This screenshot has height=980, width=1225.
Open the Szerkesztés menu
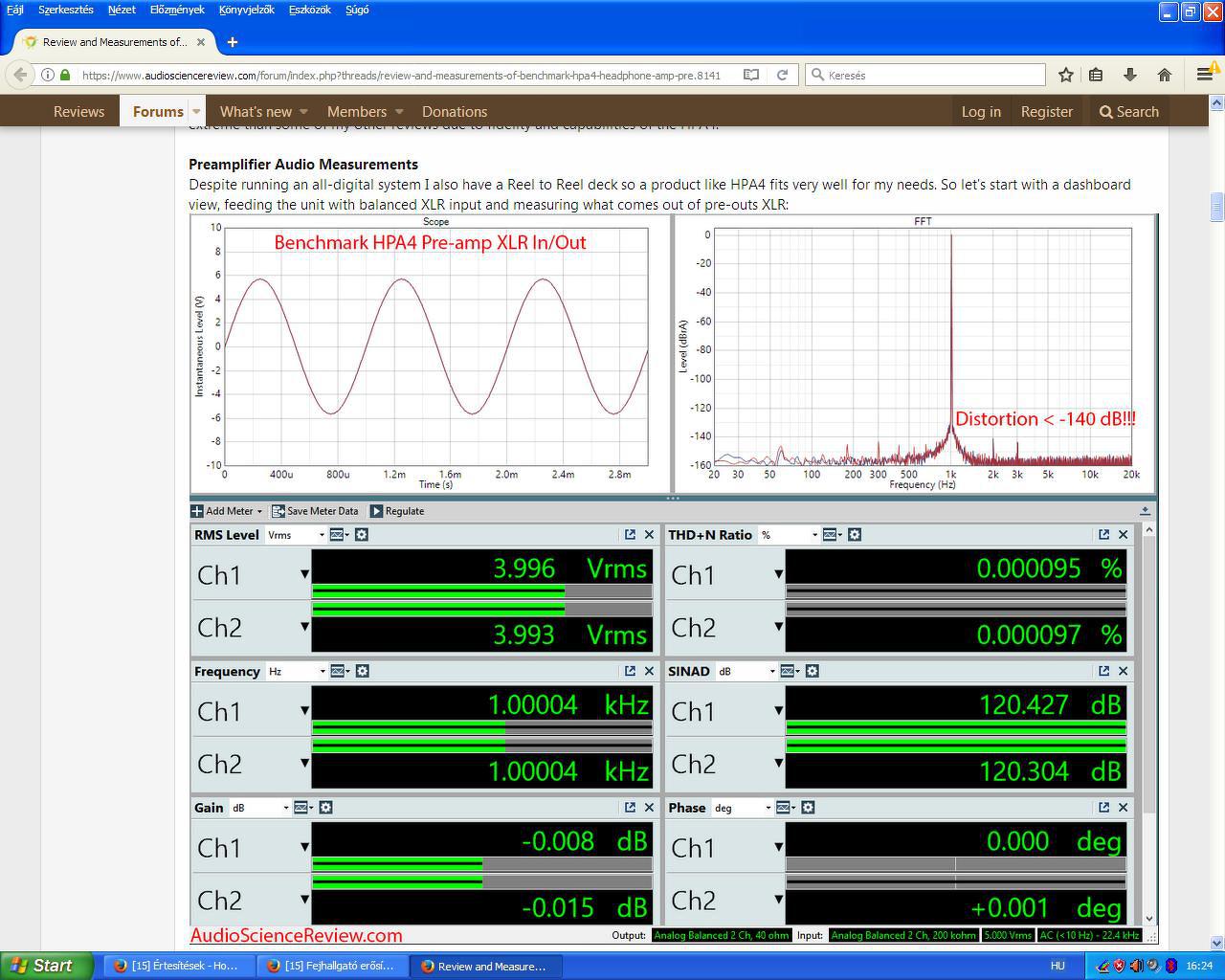(x=66, y=10)
